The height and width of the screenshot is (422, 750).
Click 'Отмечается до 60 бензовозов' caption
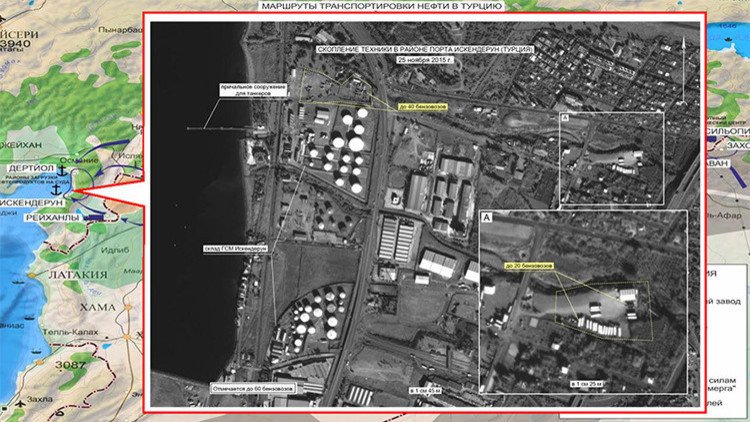coord(253,383)
